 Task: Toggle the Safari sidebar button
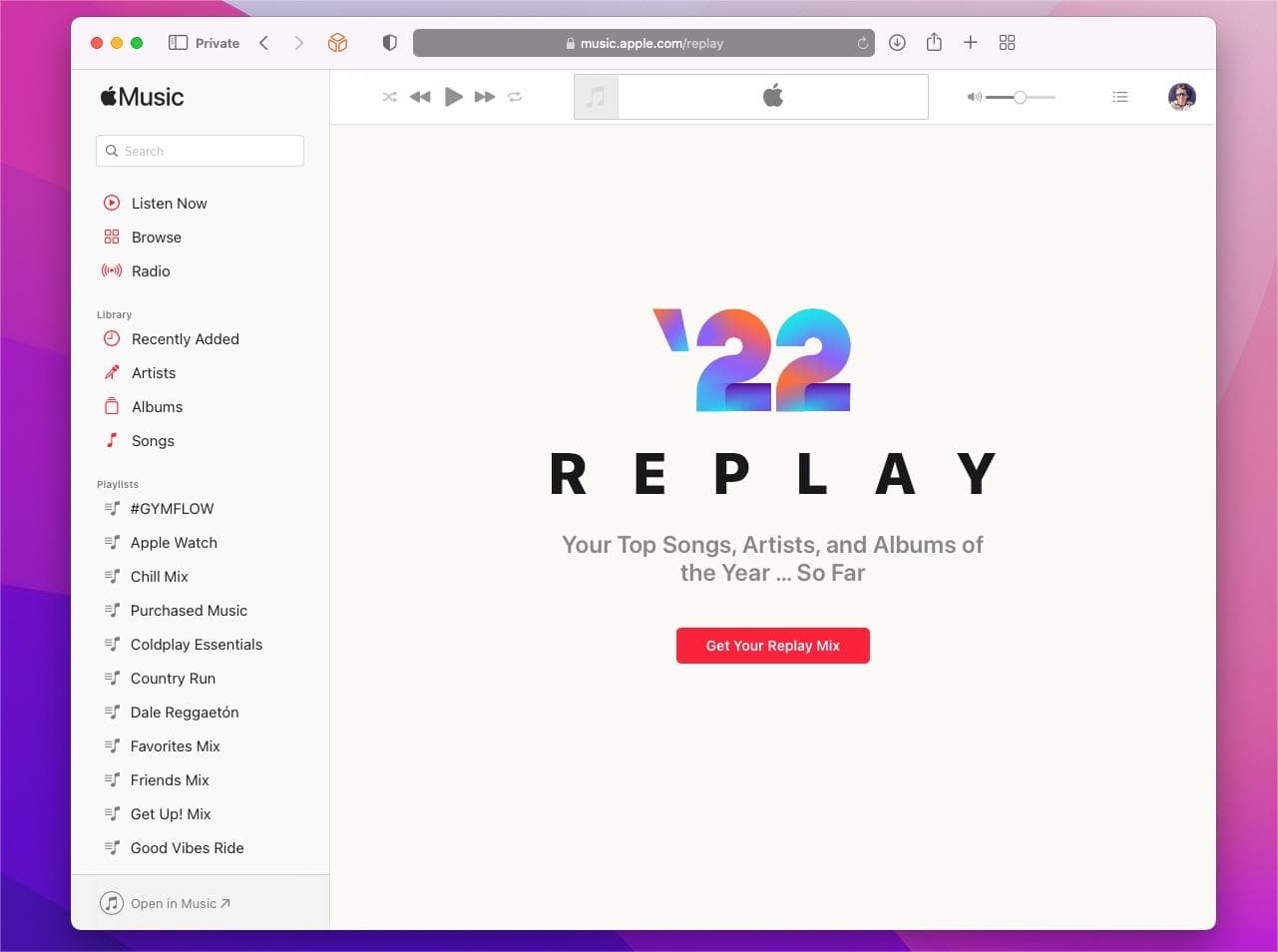pos(178,43)
